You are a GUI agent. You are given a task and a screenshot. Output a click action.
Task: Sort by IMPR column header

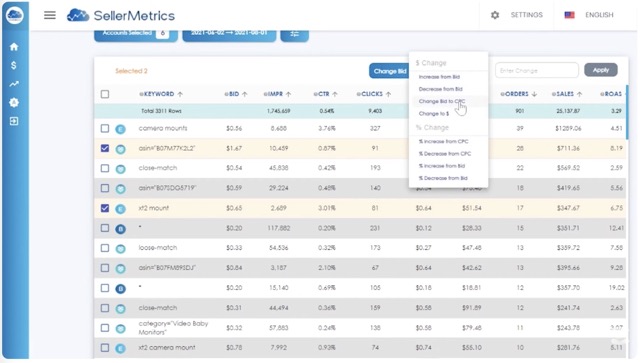pyautogui.click(x=277, y=94)
